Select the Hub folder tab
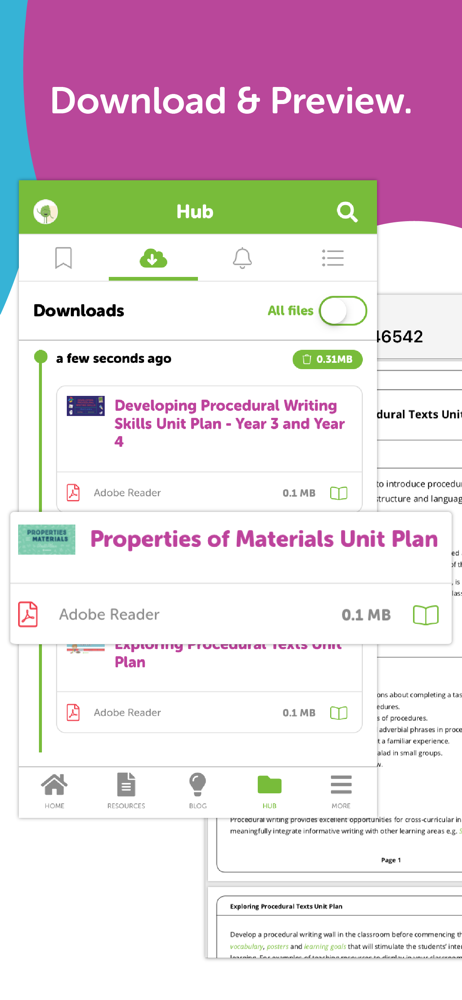This screenshot has height=1000, width=462. (269, 791)
